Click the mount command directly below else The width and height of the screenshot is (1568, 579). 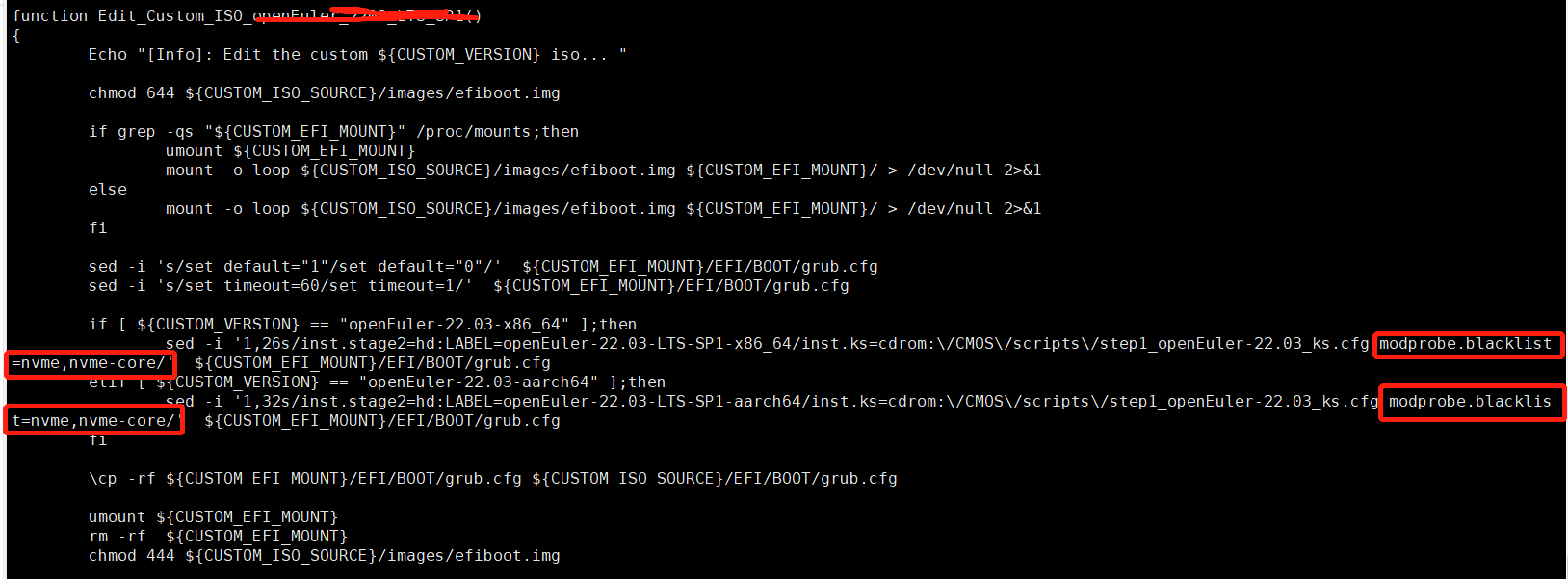tap(603, 209)
